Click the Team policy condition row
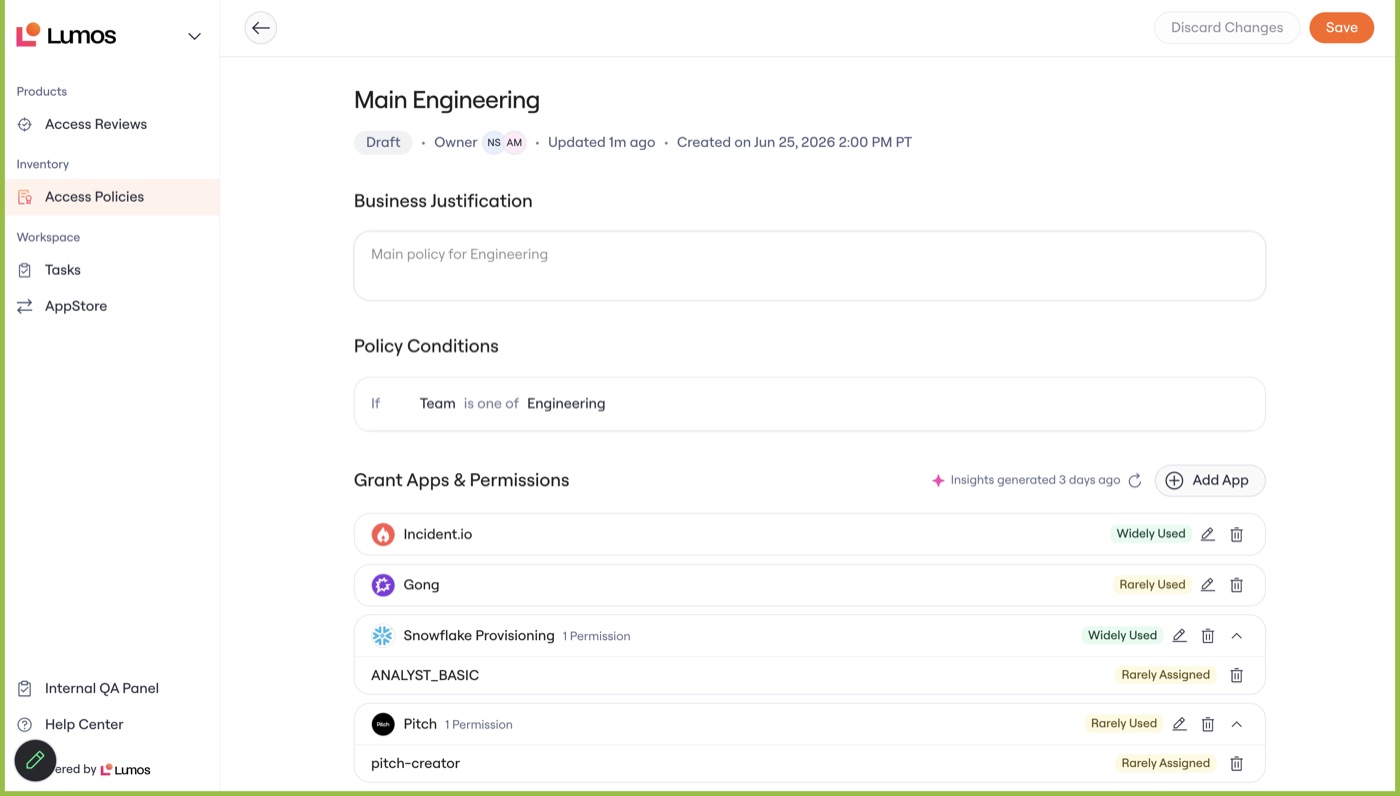Image resolution: width=1400 pixels, height=796 pixels. coord(810,404)
